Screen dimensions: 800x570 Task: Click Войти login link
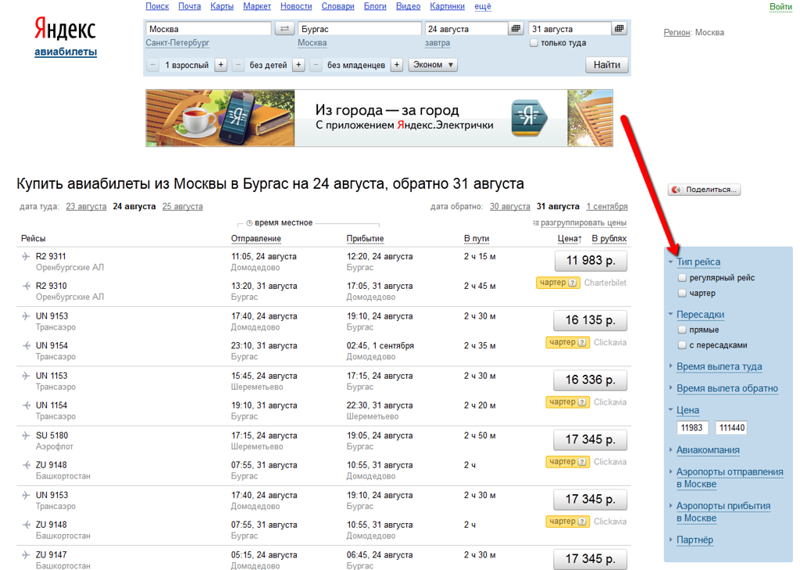coord(781,6)
